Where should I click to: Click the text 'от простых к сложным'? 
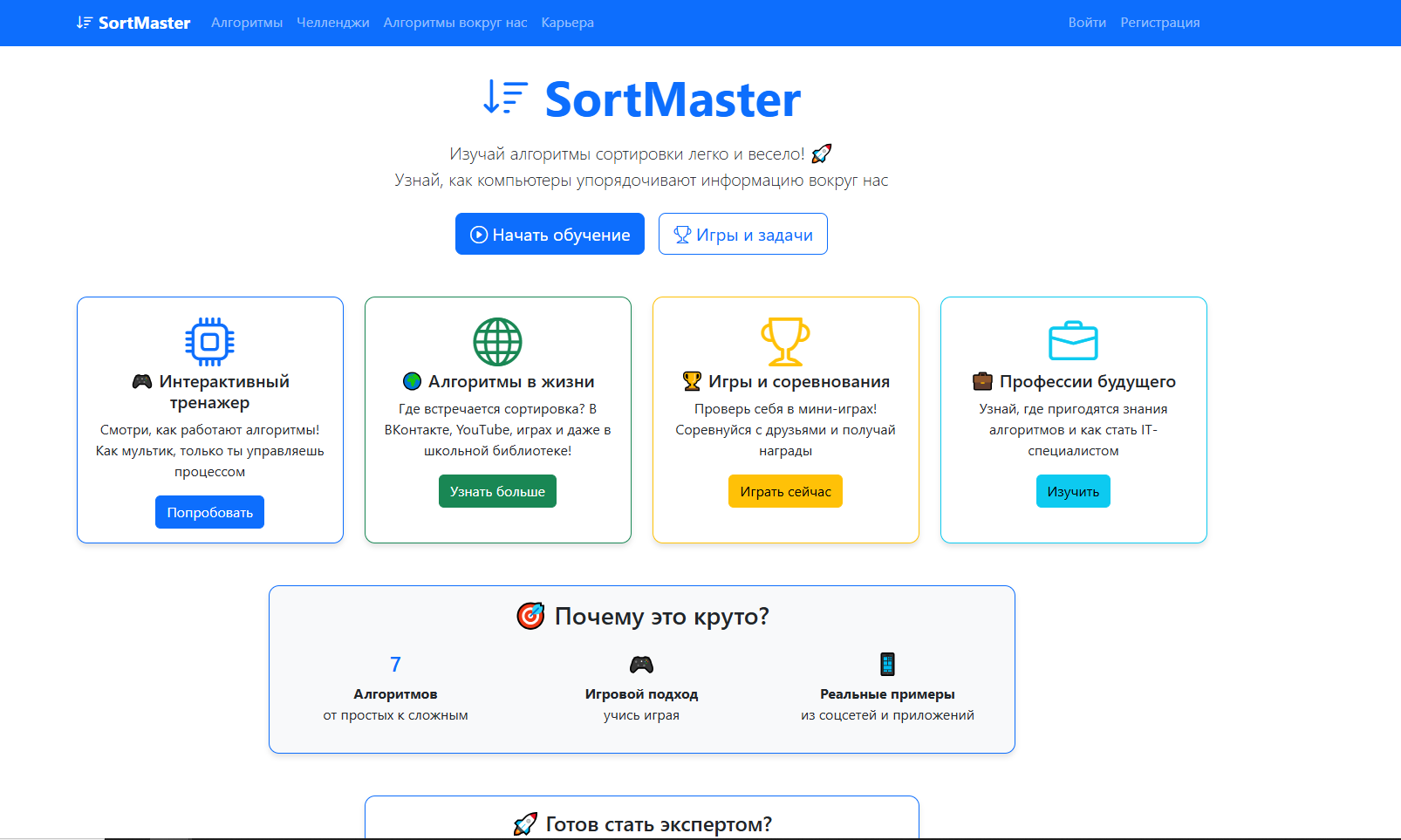coord(395,715)
